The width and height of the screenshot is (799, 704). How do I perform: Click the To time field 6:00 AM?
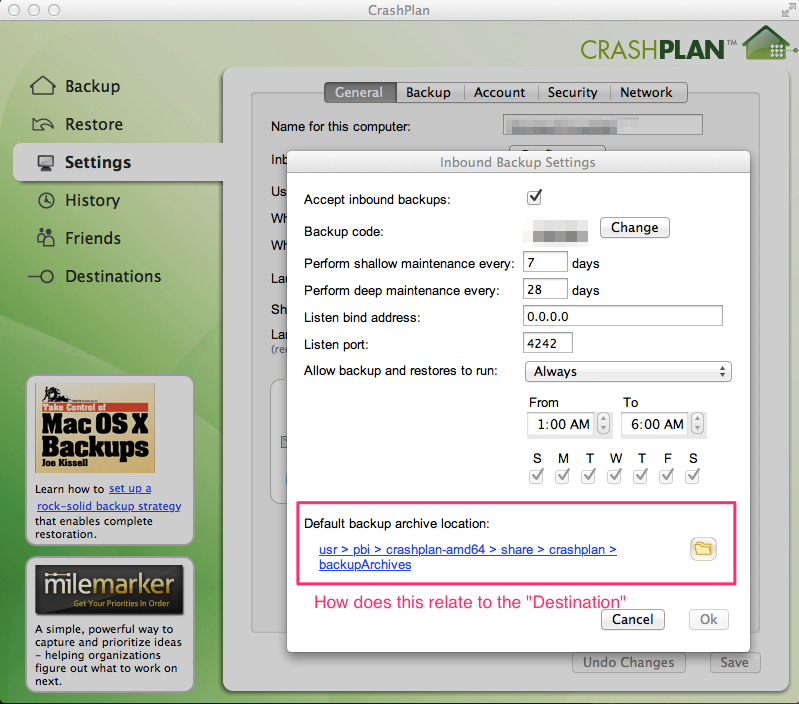655,423
